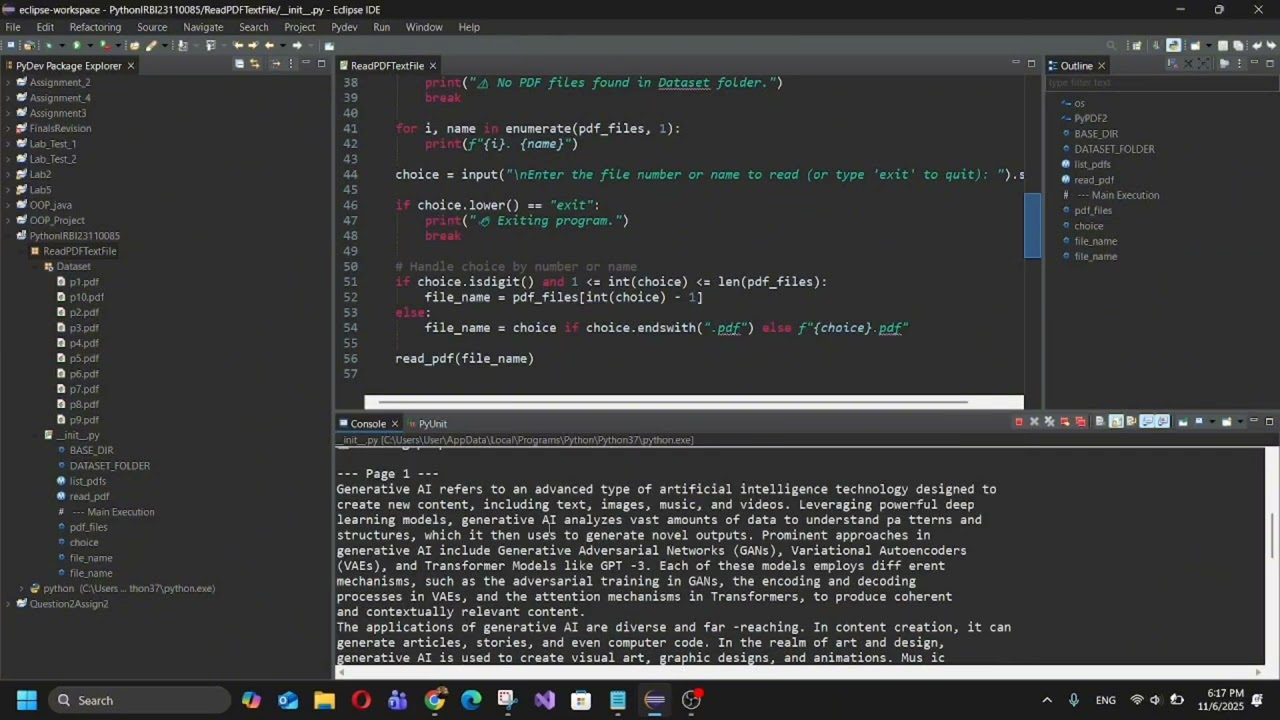
Task: Open the Debug button dropdown arrow
Action: [x=62, y=46]
